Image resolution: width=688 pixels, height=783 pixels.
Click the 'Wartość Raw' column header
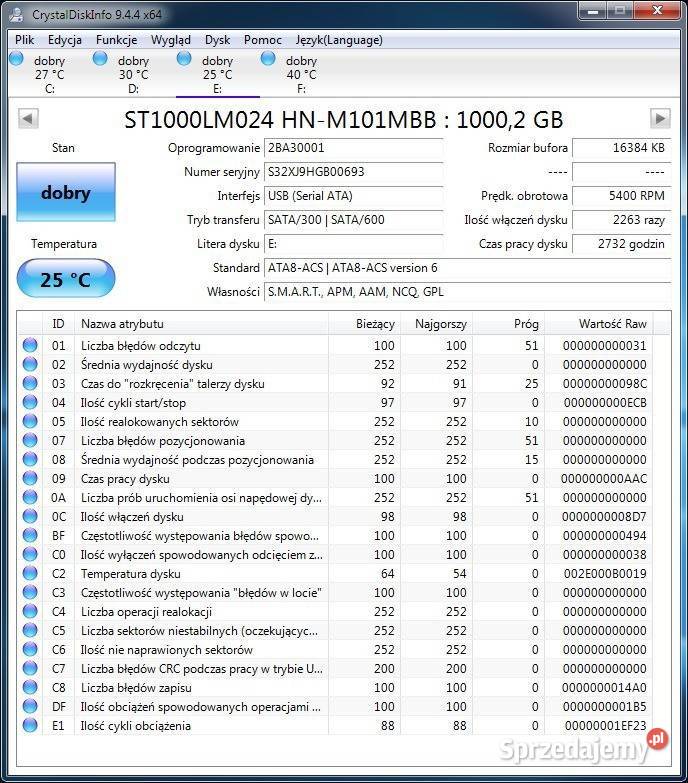point(612,324)
